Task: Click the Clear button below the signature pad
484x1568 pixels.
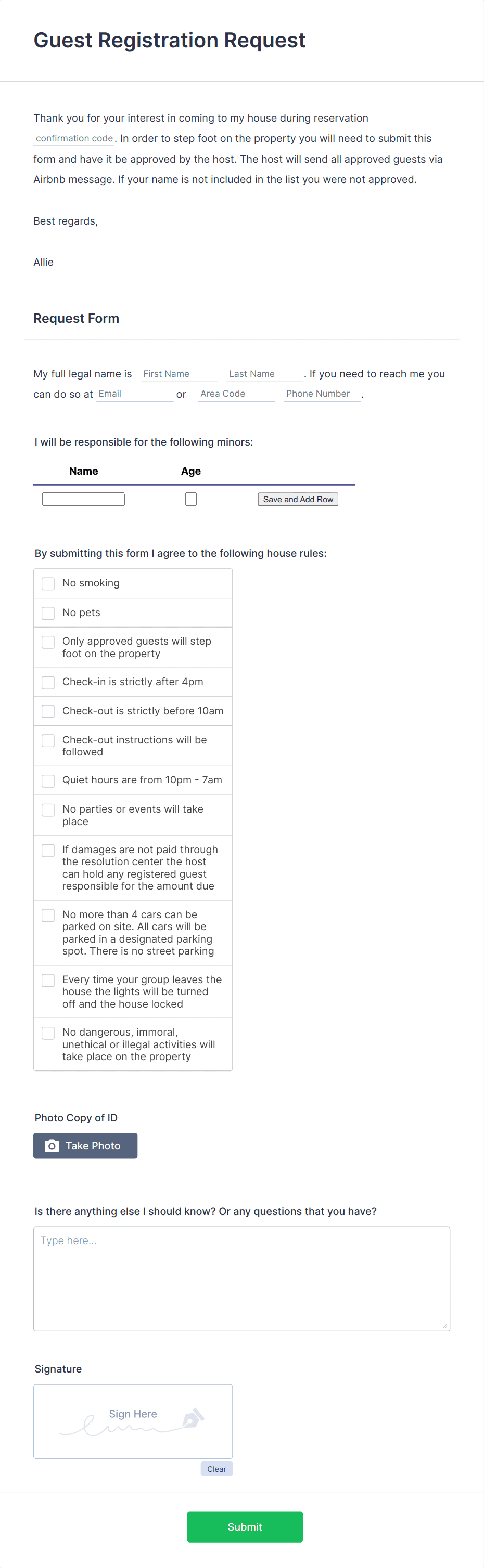Action: click(x=216, y=1468)
